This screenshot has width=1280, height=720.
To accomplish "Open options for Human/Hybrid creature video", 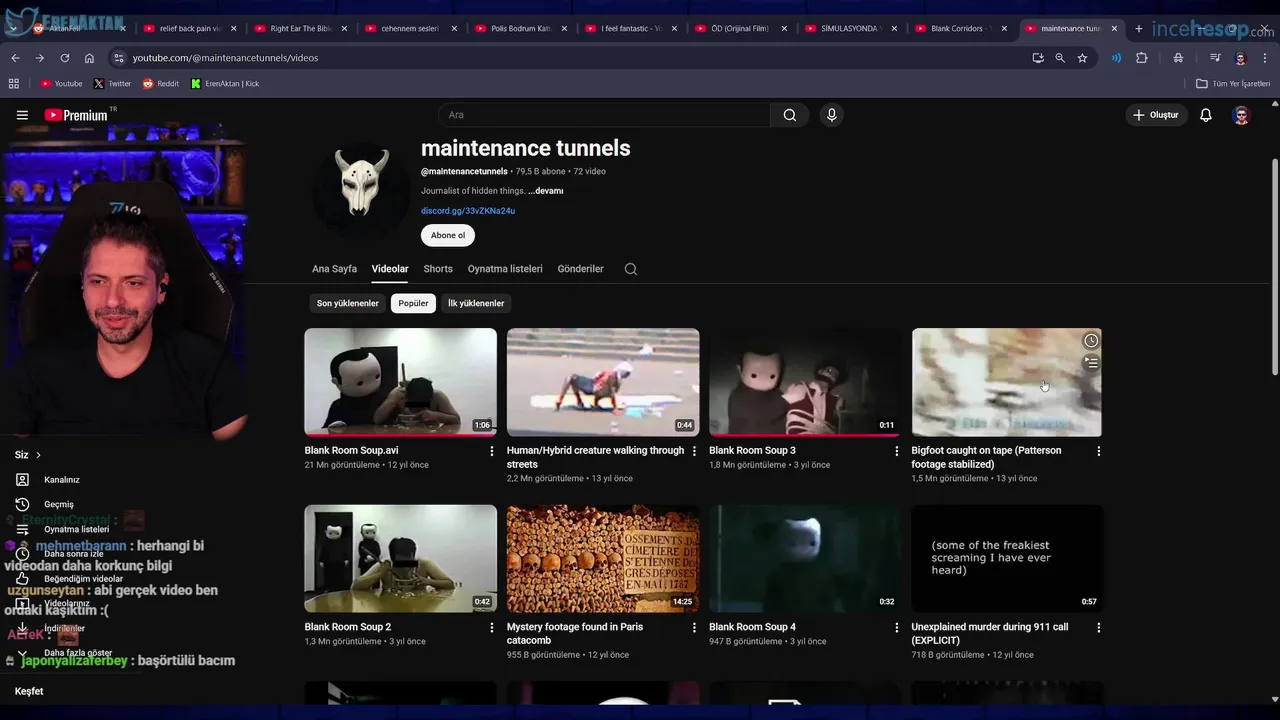I will coord(694,451).
